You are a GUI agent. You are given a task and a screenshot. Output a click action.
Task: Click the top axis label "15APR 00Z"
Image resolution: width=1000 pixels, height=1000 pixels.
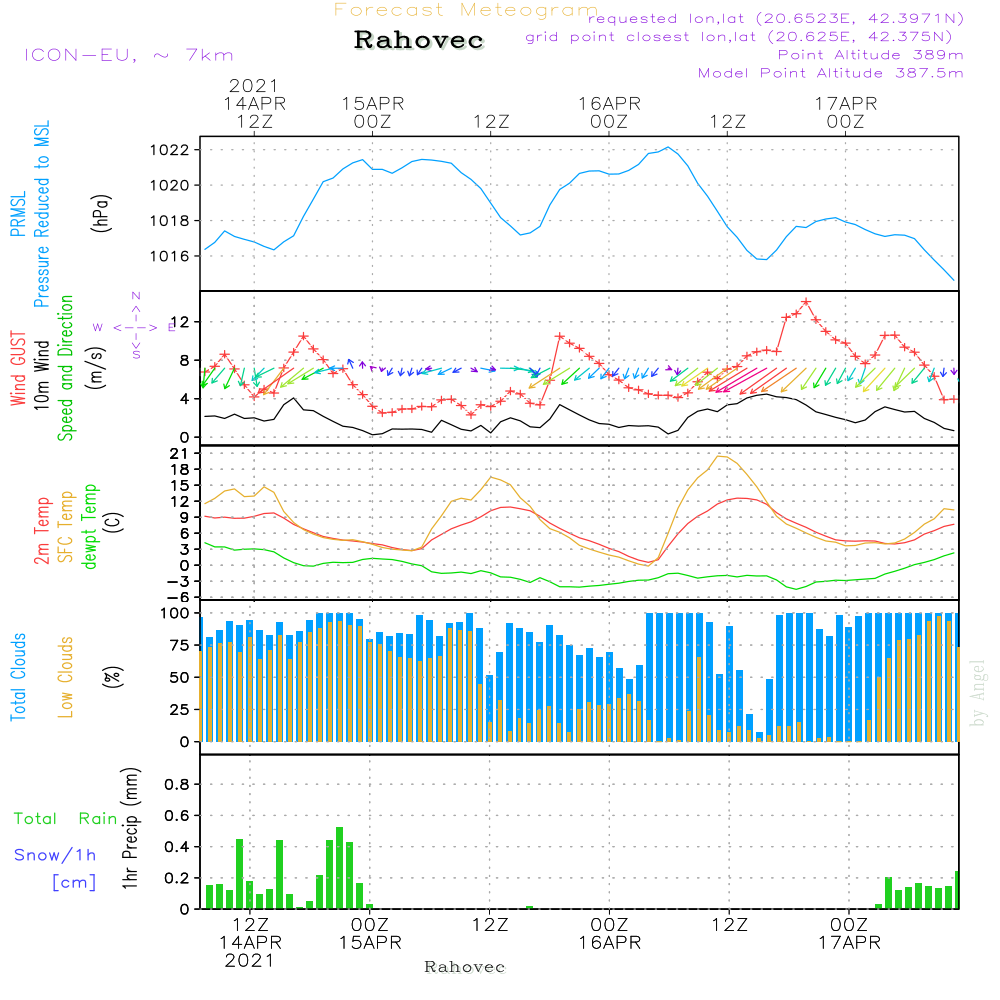tap(372, 112)
